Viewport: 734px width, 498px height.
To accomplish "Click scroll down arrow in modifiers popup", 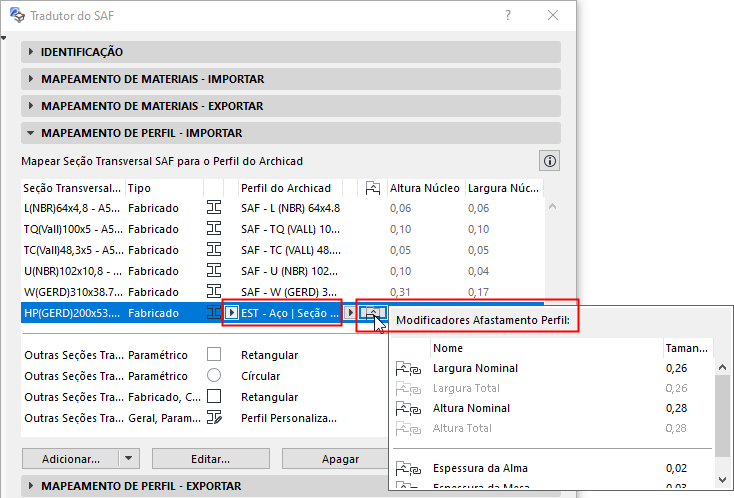I will (x=722, y=480).
